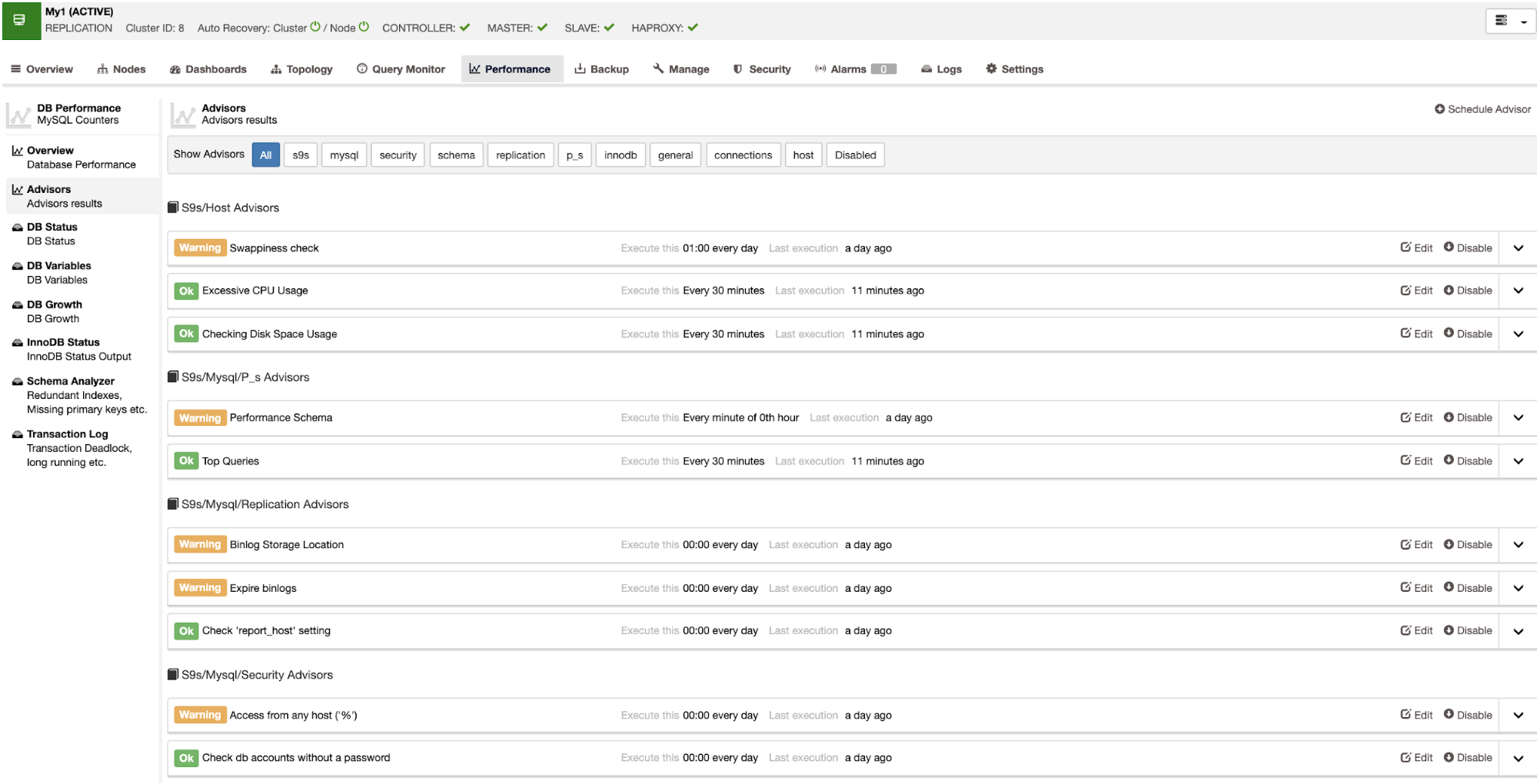Disable Checking Disk Space Usage advisor
The width and height of the screenshot is (1537, 784).
1468,334
